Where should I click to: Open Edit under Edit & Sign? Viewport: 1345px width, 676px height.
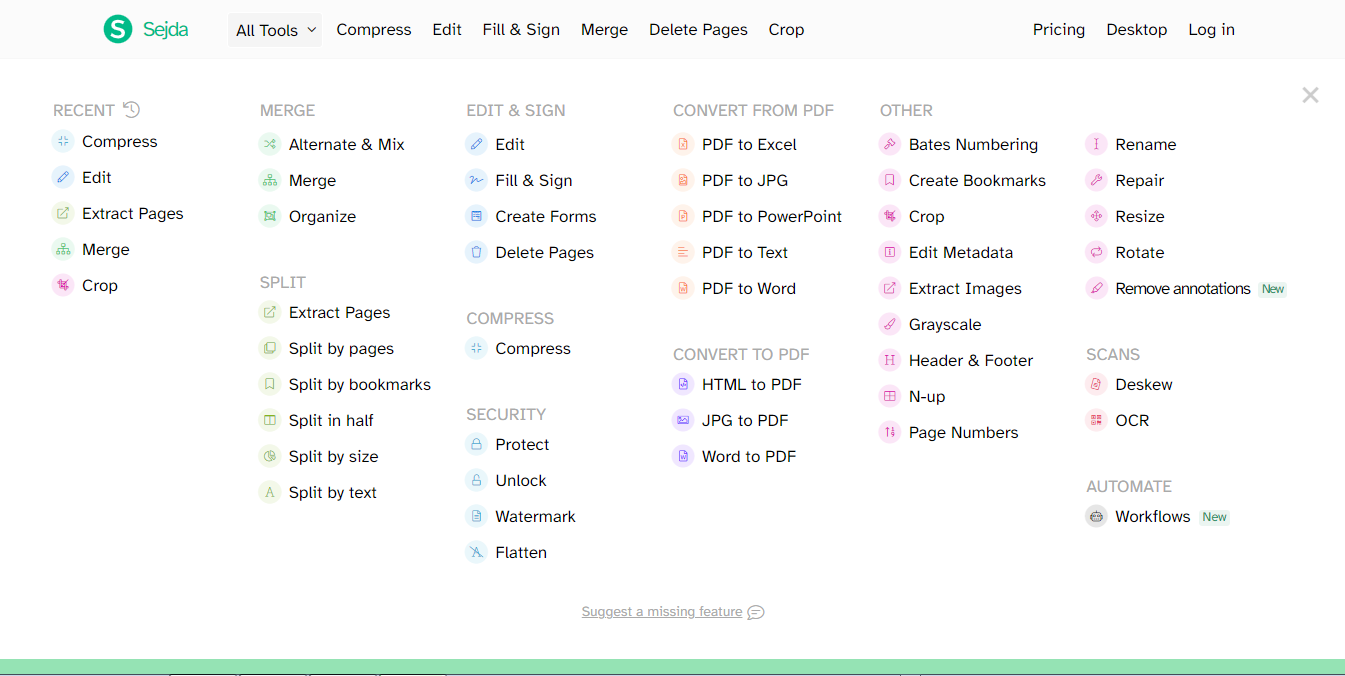pyautogui.click(x=495, y=144)
